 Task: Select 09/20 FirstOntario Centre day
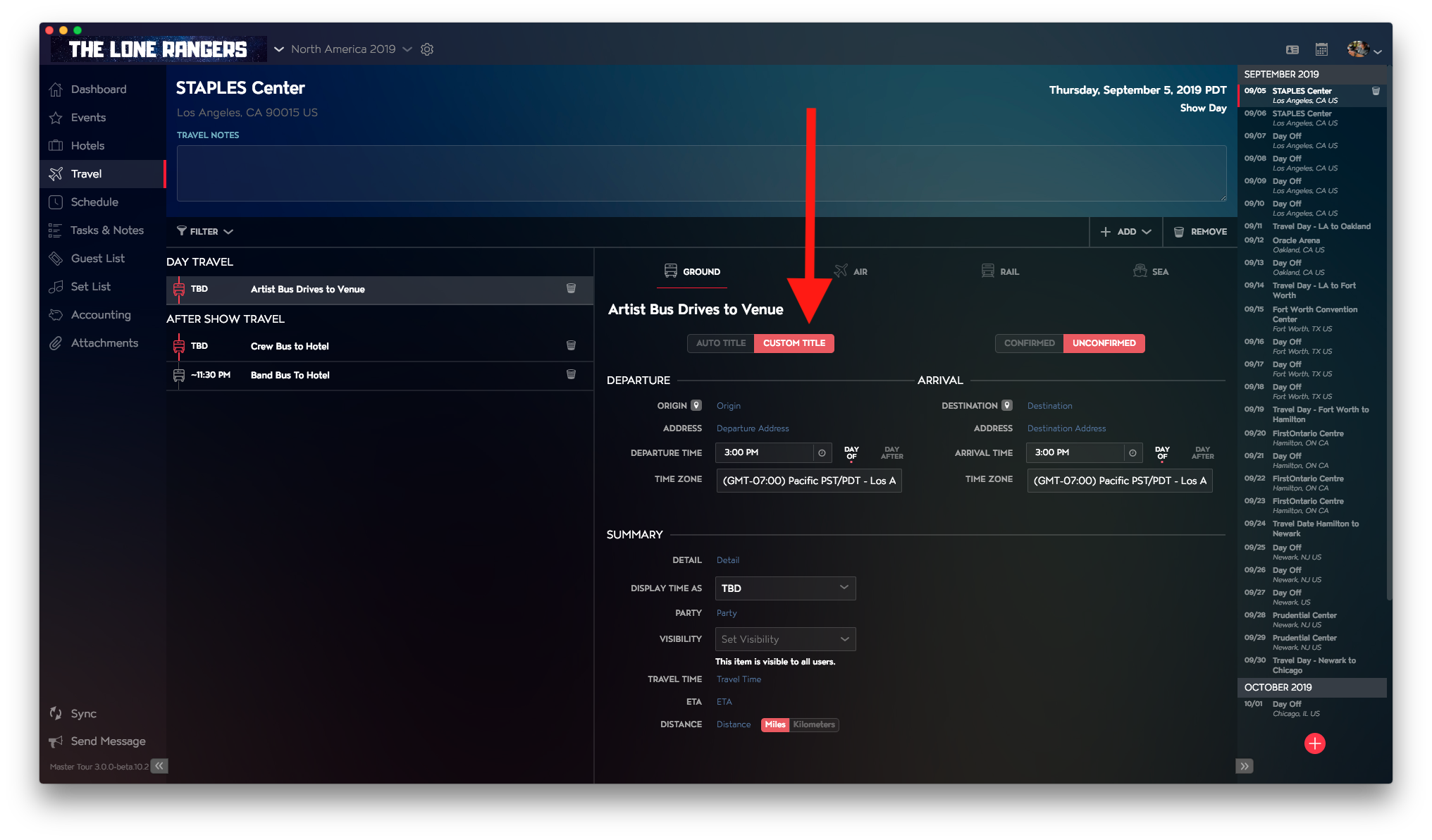coord(1311,438)
